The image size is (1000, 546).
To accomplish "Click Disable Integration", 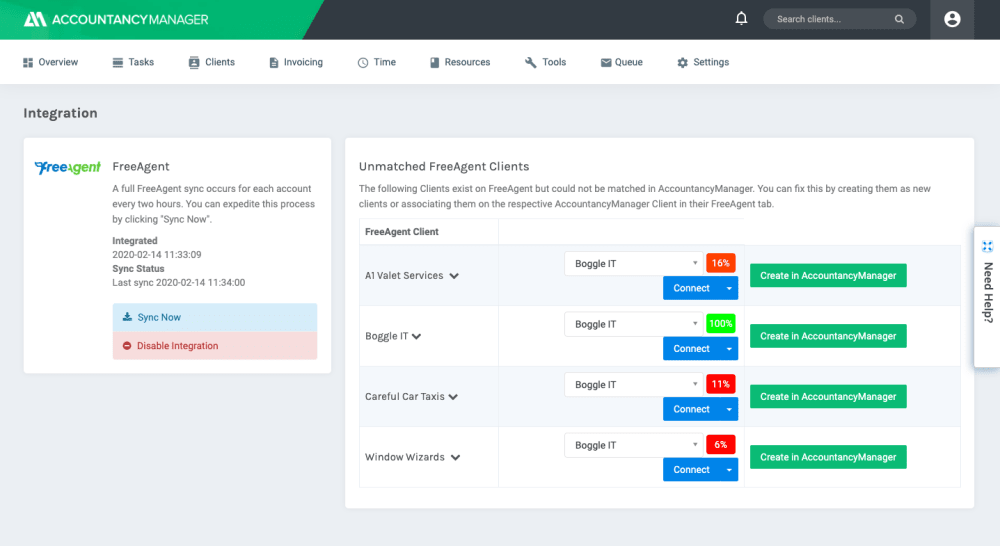I will tap(215, 346).
